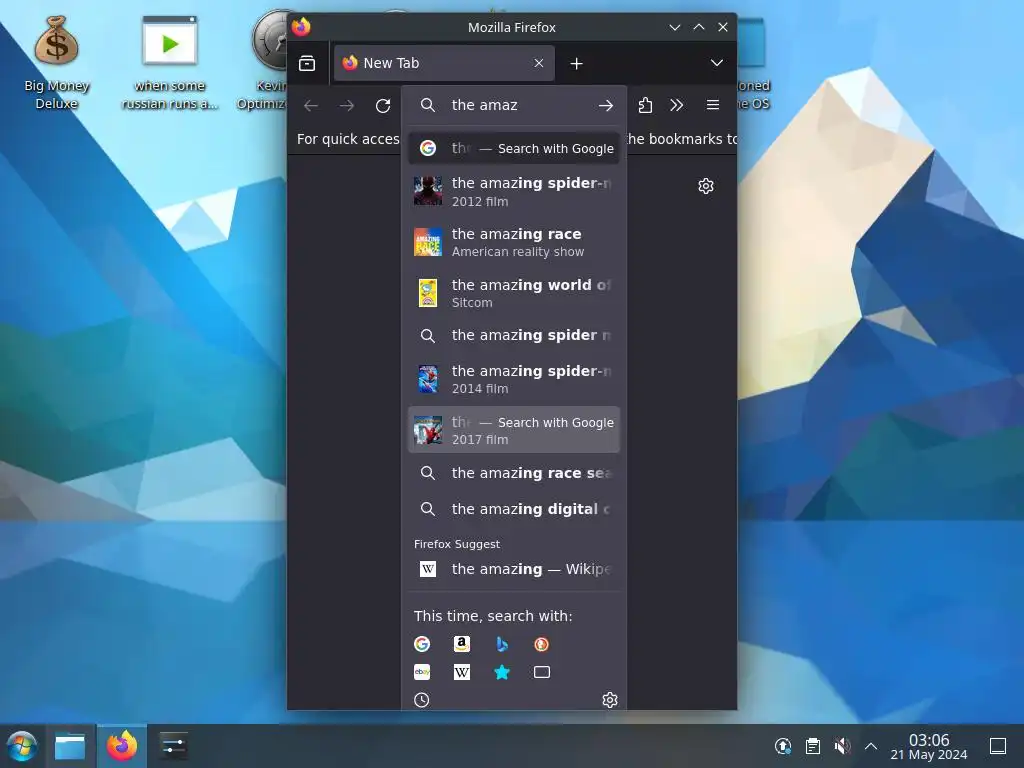The height and width of the screenshot is (768, 1024).
Task: Search this time with Wikipedia icon
Action: pyautogui.click(x=462, y=672)
